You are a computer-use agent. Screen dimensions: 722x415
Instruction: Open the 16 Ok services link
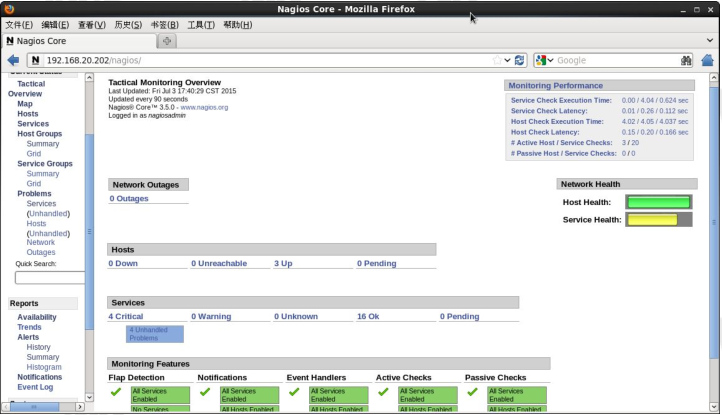click(368, 316)
